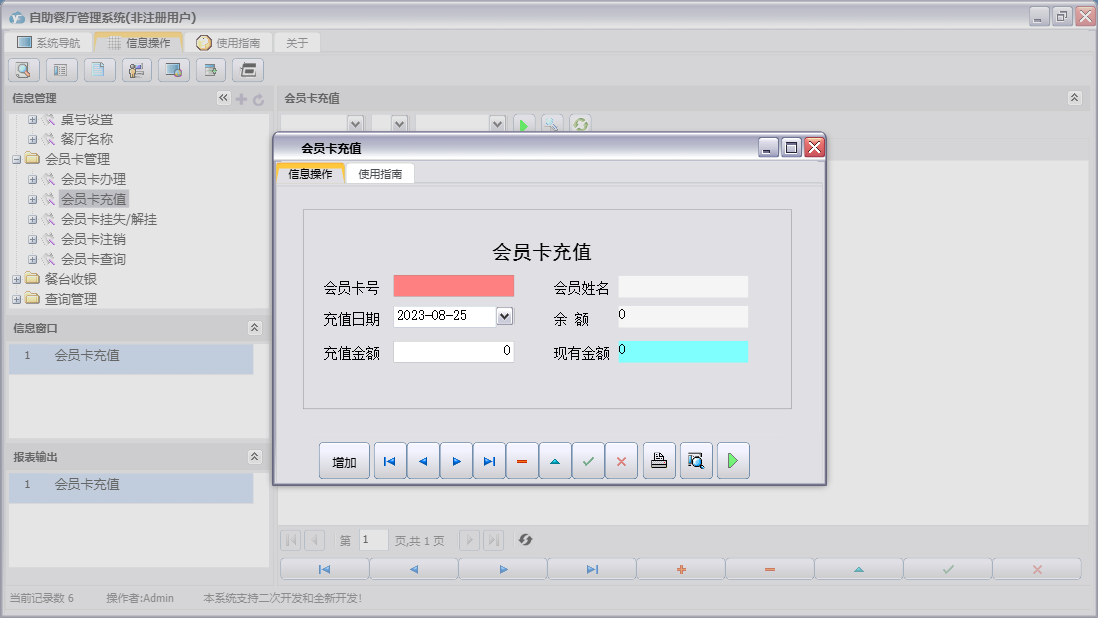This screenshot has width=1098, height=618.
Task: Click the magnifier search icon in the top toolbar
Action: tap(23, 70)
